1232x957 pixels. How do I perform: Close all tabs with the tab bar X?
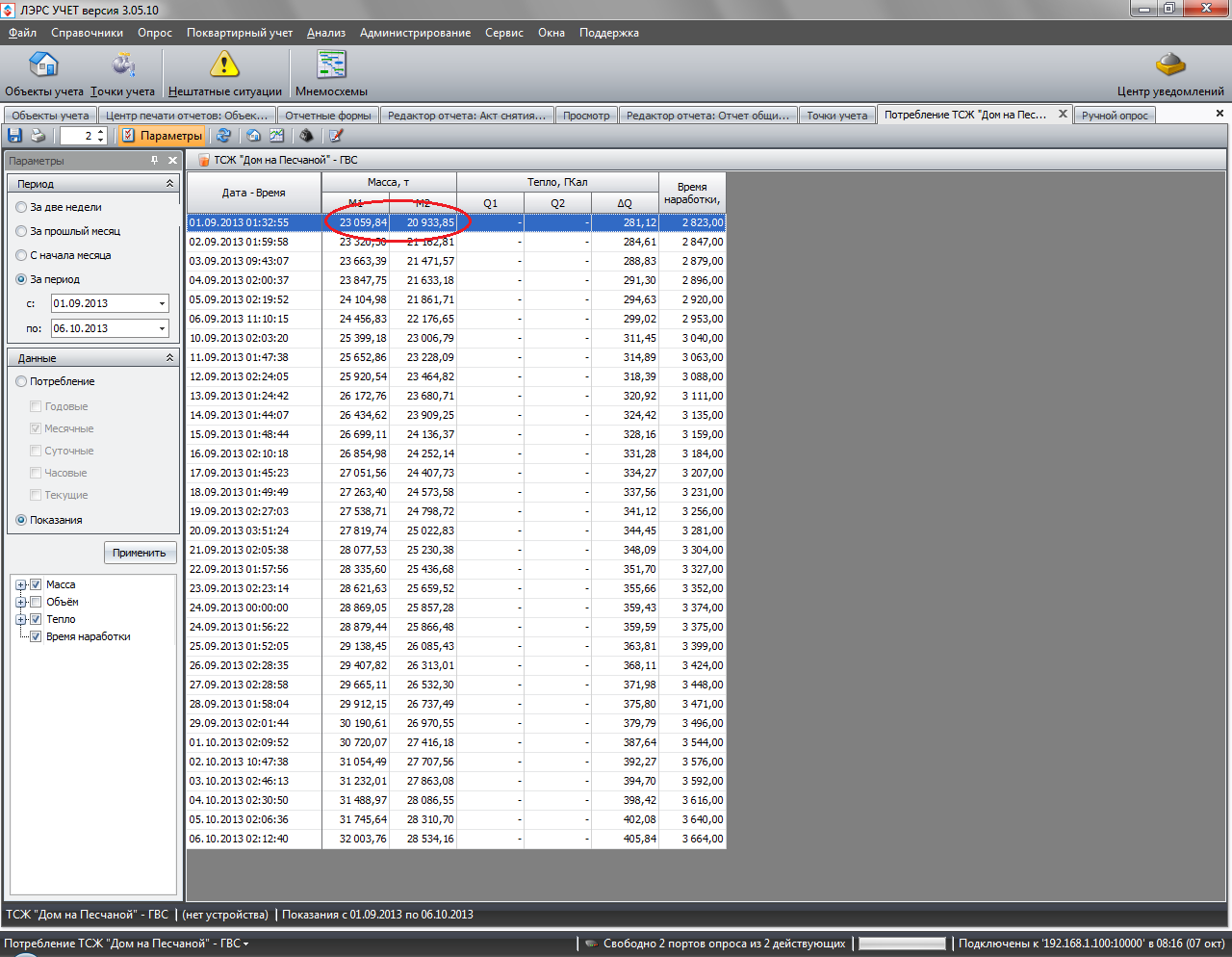coord(1219,114)
